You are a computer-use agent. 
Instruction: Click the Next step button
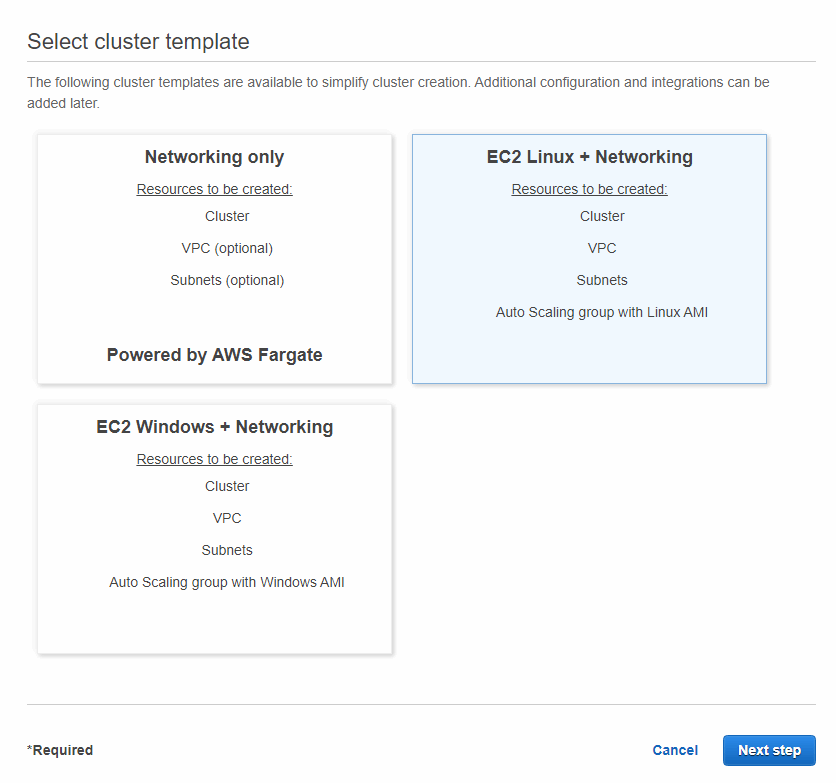(x=769, y=750)
